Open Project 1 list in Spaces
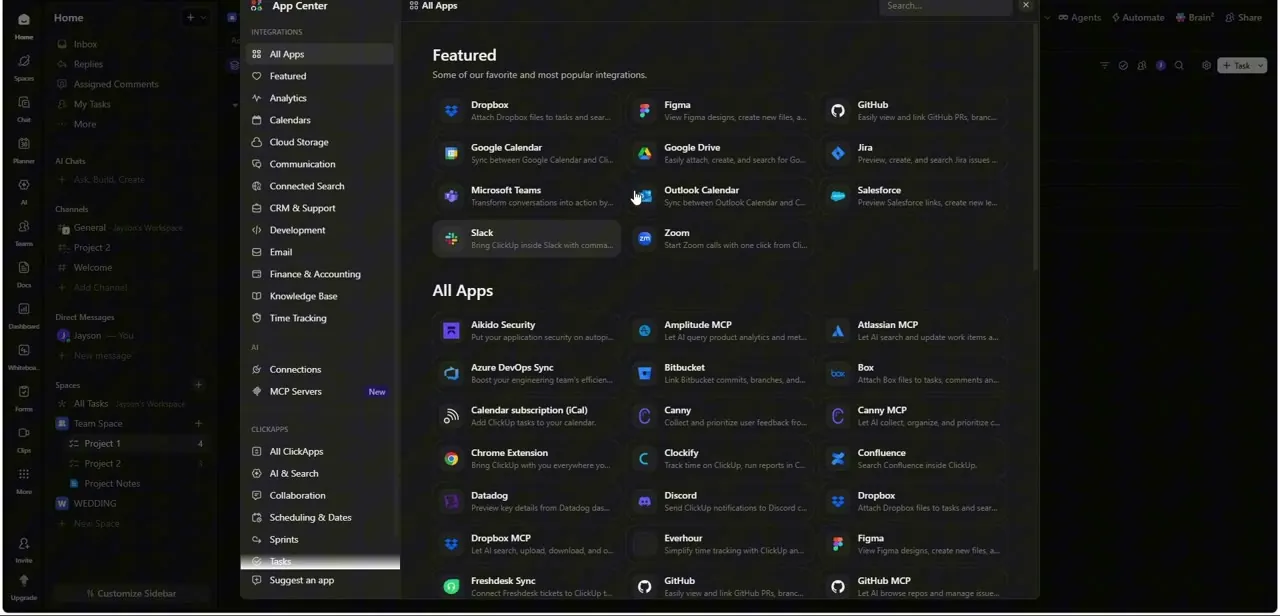This screenshot has width=1280, height=616. pos(132,443)
